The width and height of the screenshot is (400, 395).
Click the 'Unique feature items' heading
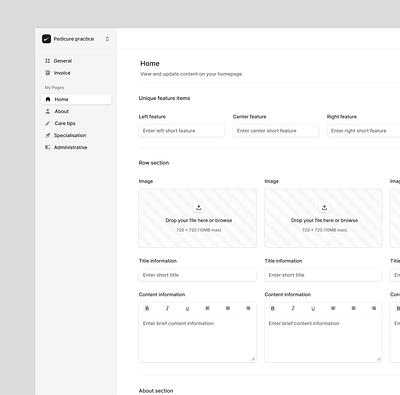coord(164,98)
